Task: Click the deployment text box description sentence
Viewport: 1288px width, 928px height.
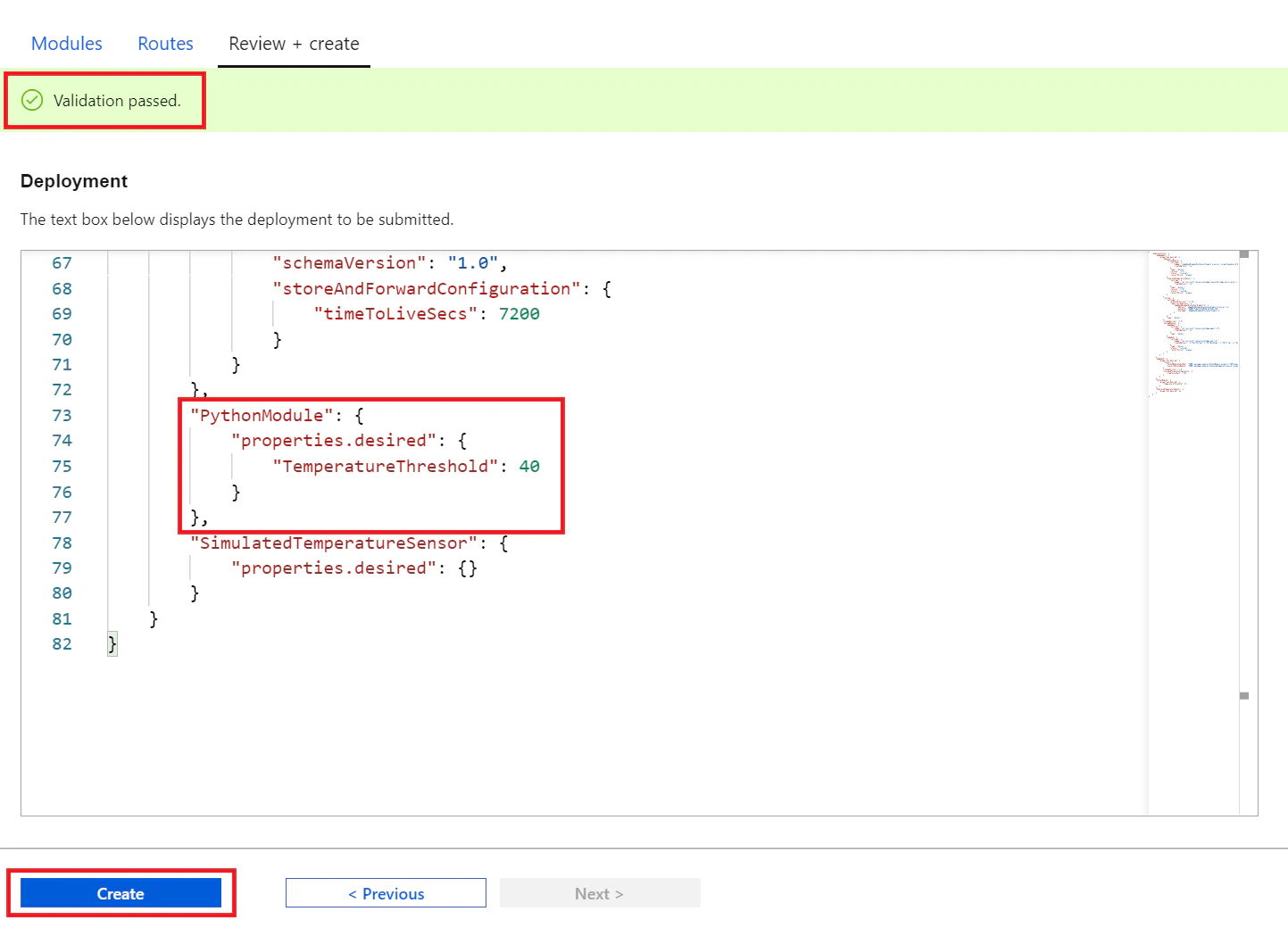Action: point(237,220)
